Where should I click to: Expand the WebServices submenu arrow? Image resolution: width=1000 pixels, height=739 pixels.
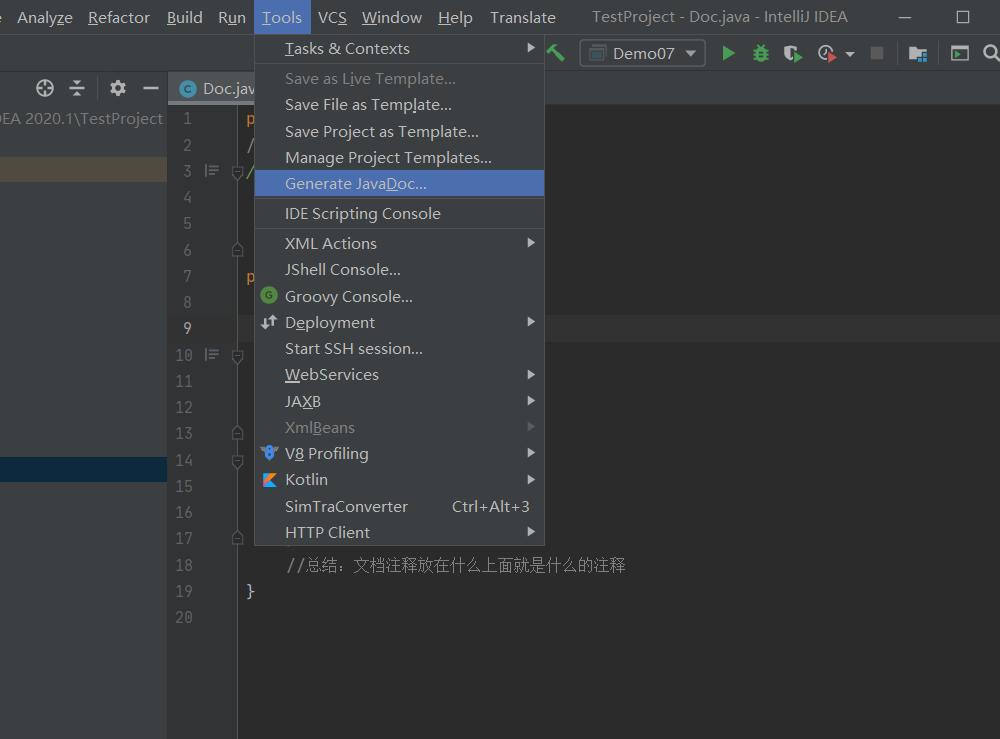(531, 374)
